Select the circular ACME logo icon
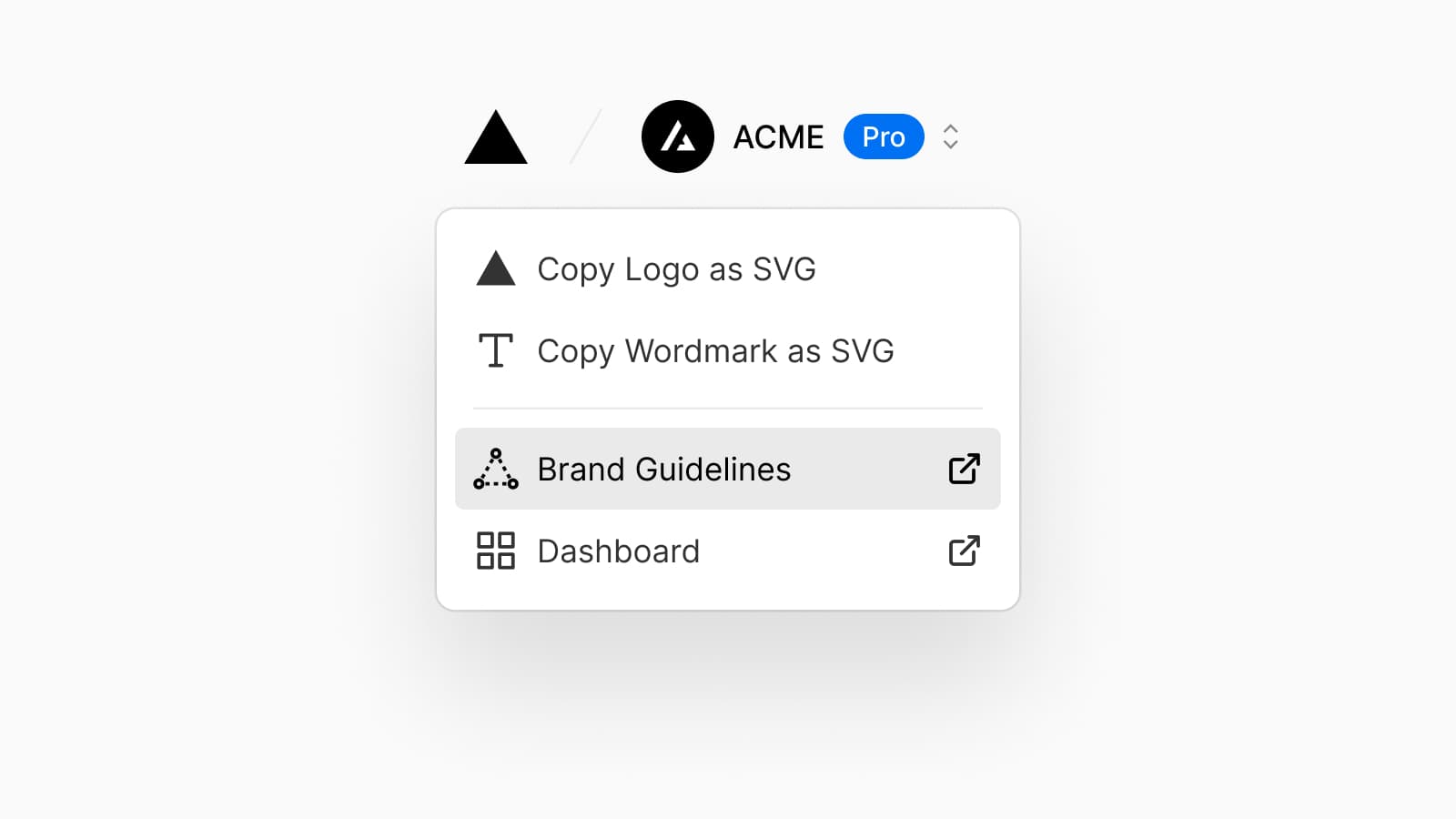The width and height of the screenshot is (1456, 819). pyautogui.click(x=678, y=136)
